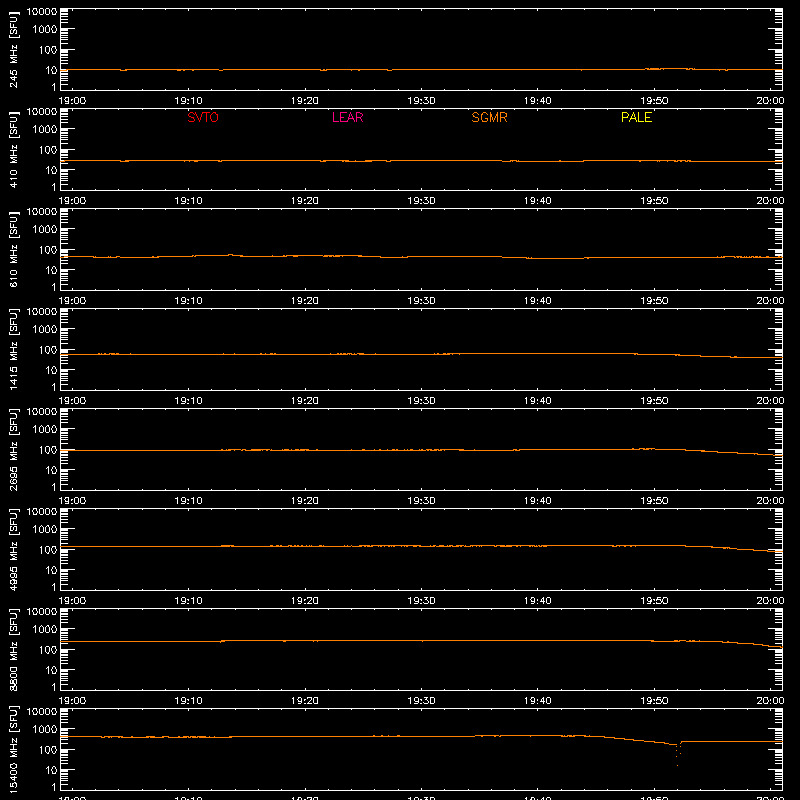The width and height of the screenshot is (800, 800).
Task: Click the 8800 MHz [SFU] axis title
Action: click(13, 649)
